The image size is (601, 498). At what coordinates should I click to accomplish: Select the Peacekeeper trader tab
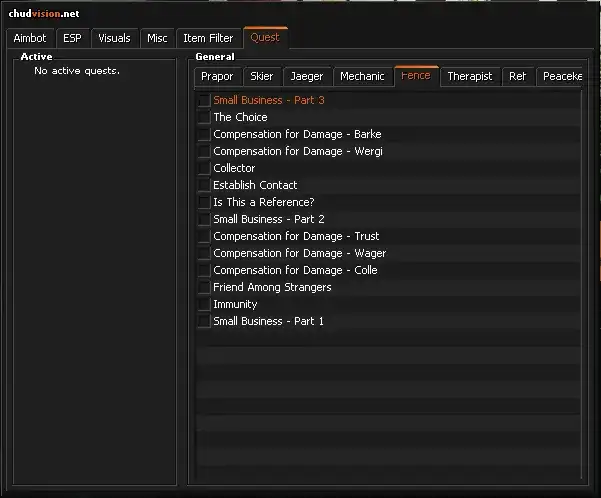[561, 76]
